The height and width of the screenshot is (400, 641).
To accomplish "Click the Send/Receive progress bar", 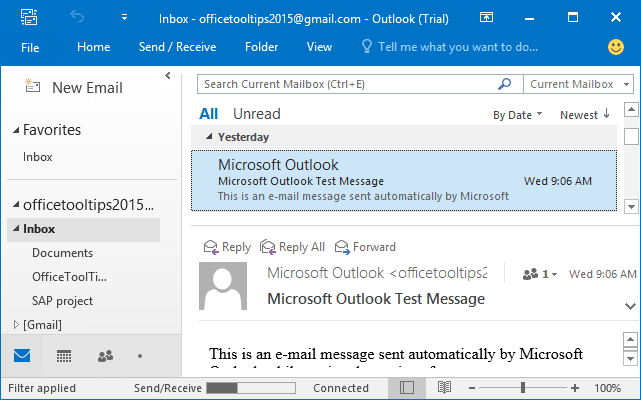I will pyautogui.click(x=251, y=388).
